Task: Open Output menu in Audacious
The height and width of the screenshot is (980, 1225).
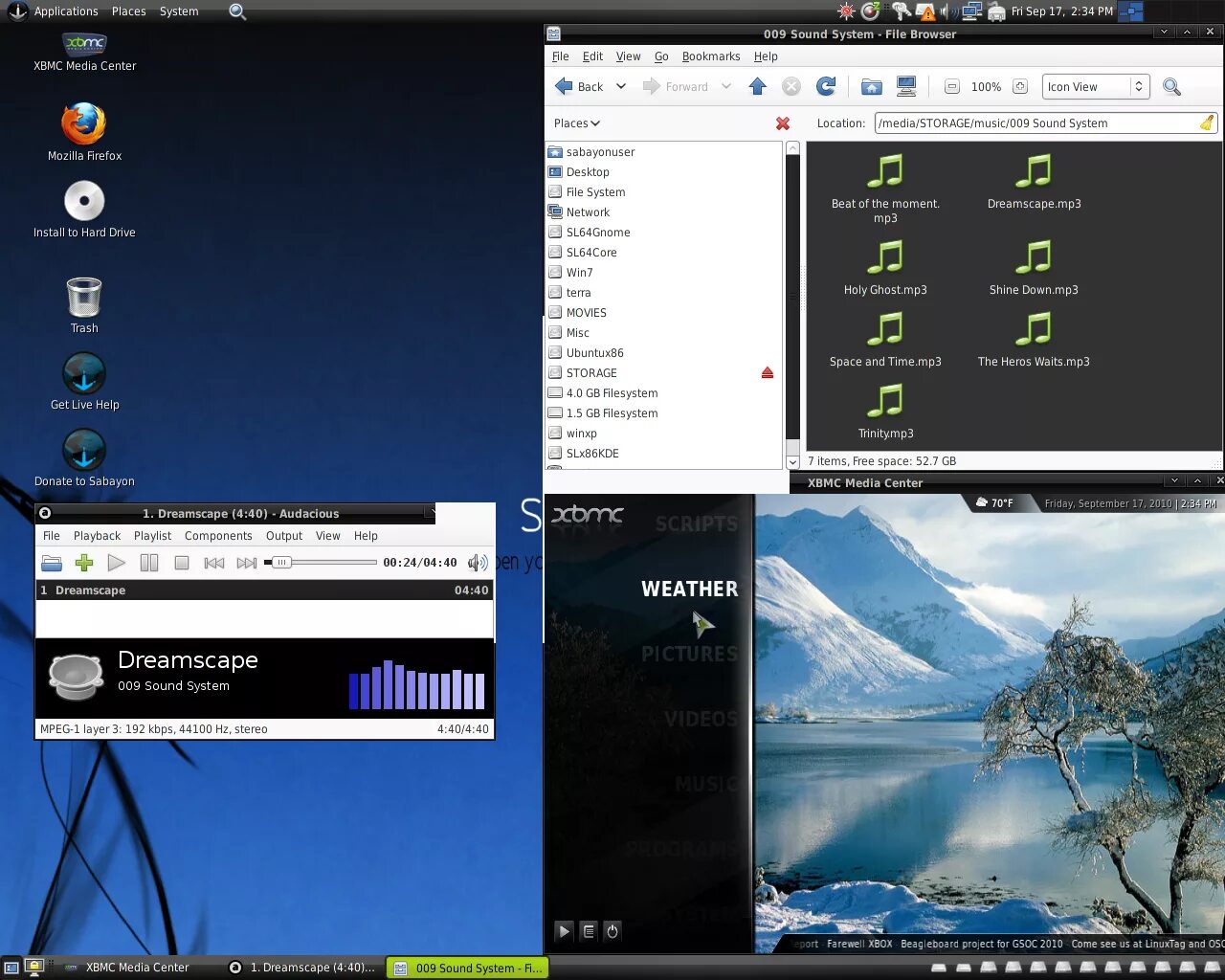Action: click(284, 536)
